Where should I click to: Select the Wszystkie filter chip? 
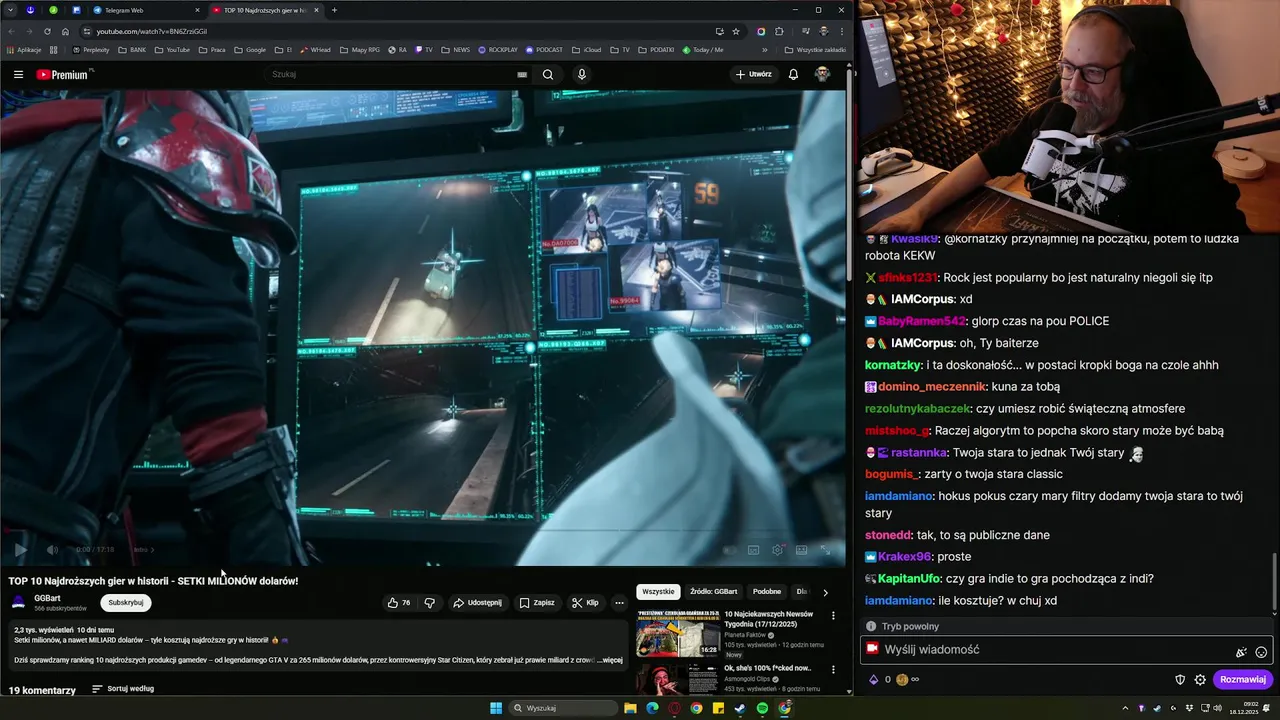pos(658,592)
